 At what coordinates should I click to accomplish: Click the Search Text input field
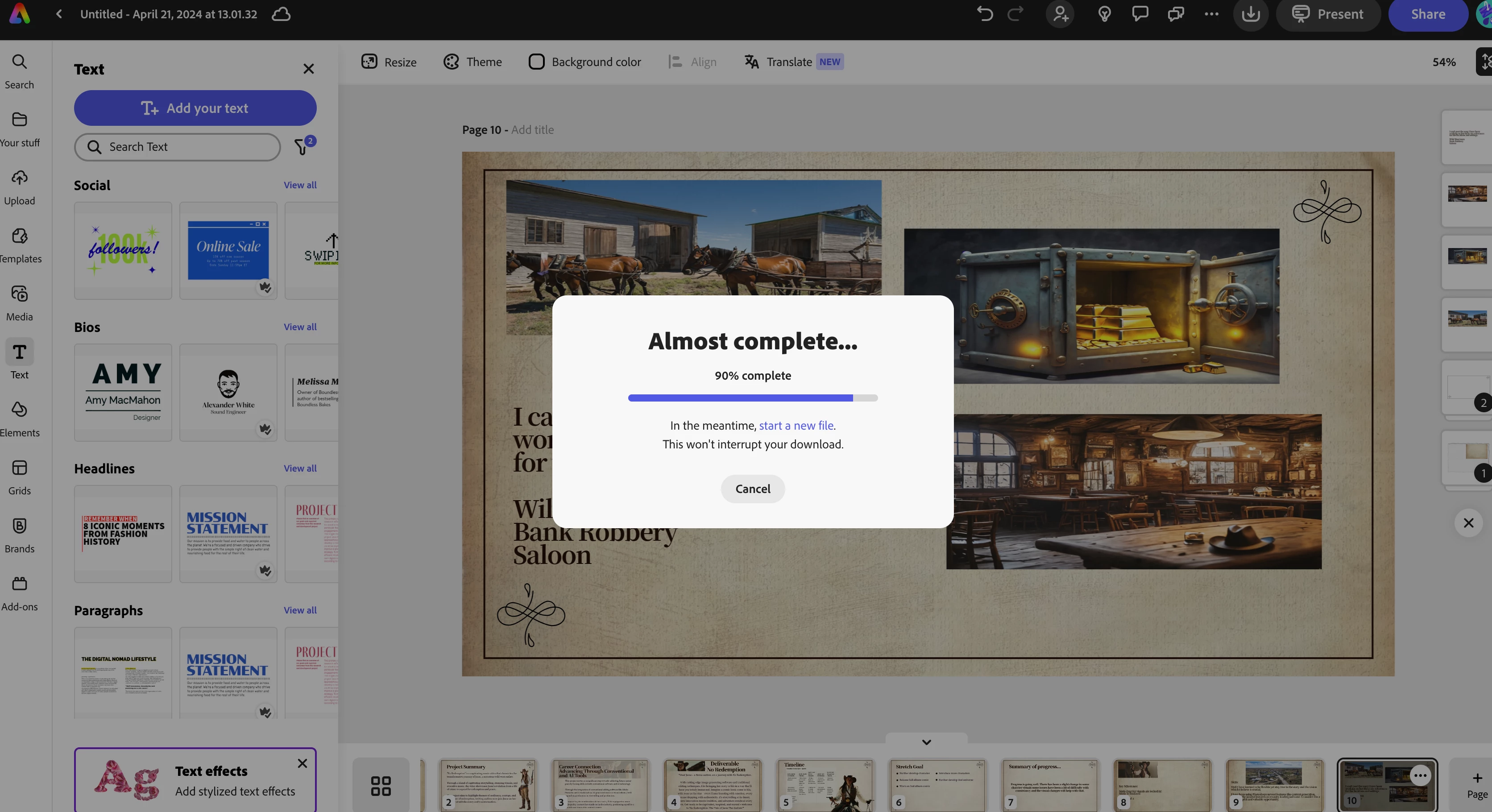(x=177, y=146)
